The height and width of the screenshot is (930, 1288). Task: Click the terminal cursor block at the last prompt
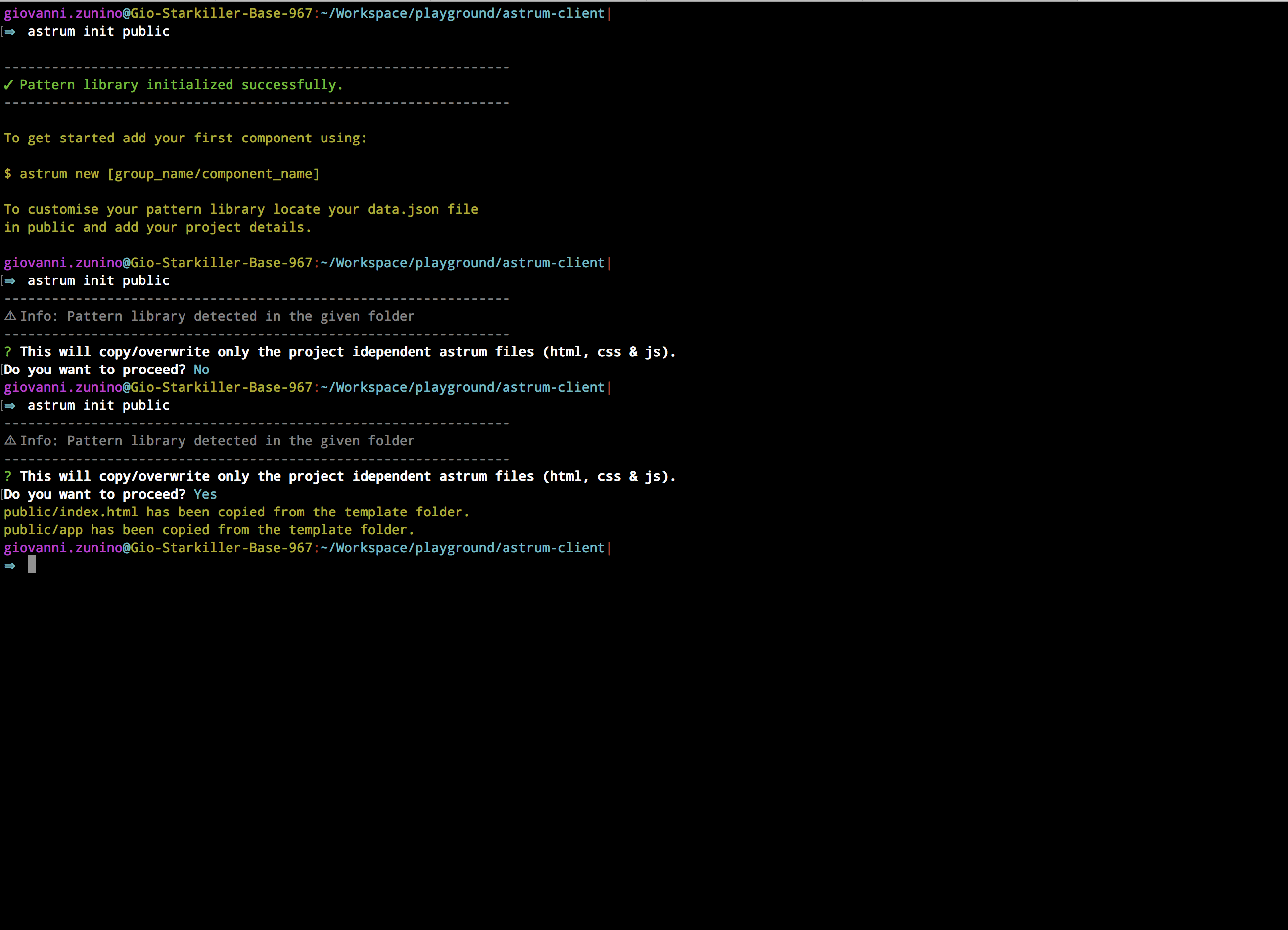pyautogui.click(x=32, y=564)
